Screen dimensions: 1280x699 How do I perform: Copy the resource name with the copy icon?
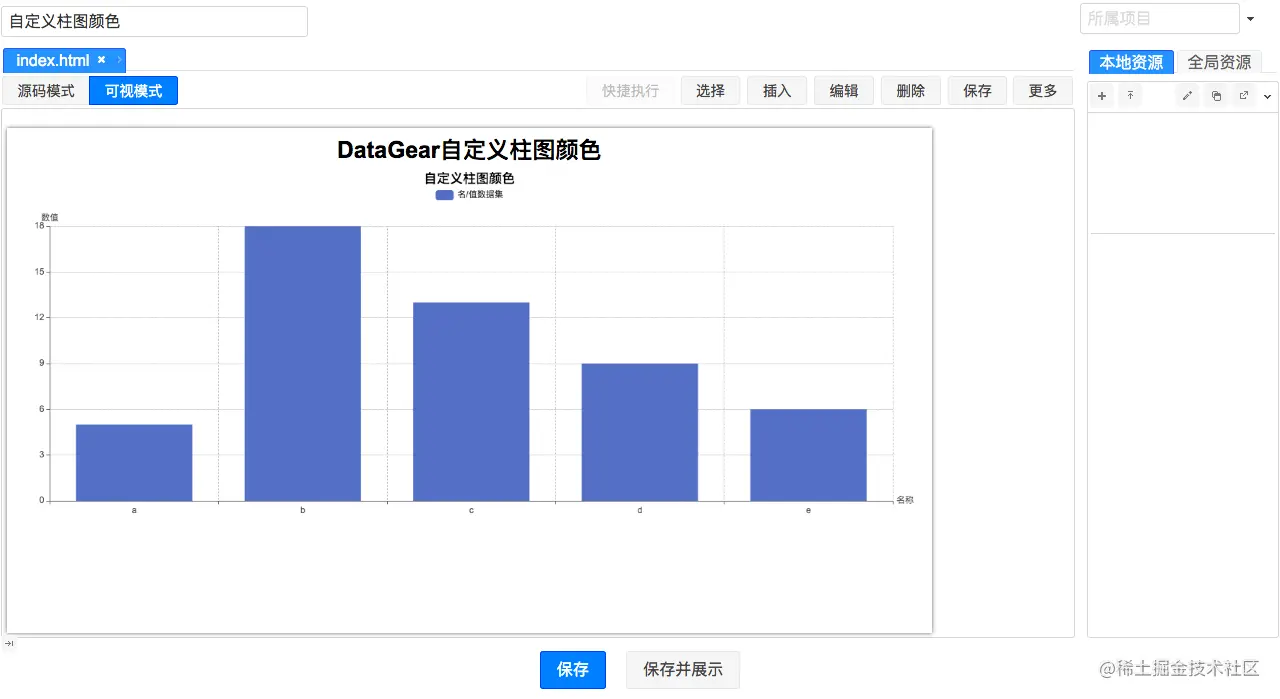click(x=1216, y=96)
